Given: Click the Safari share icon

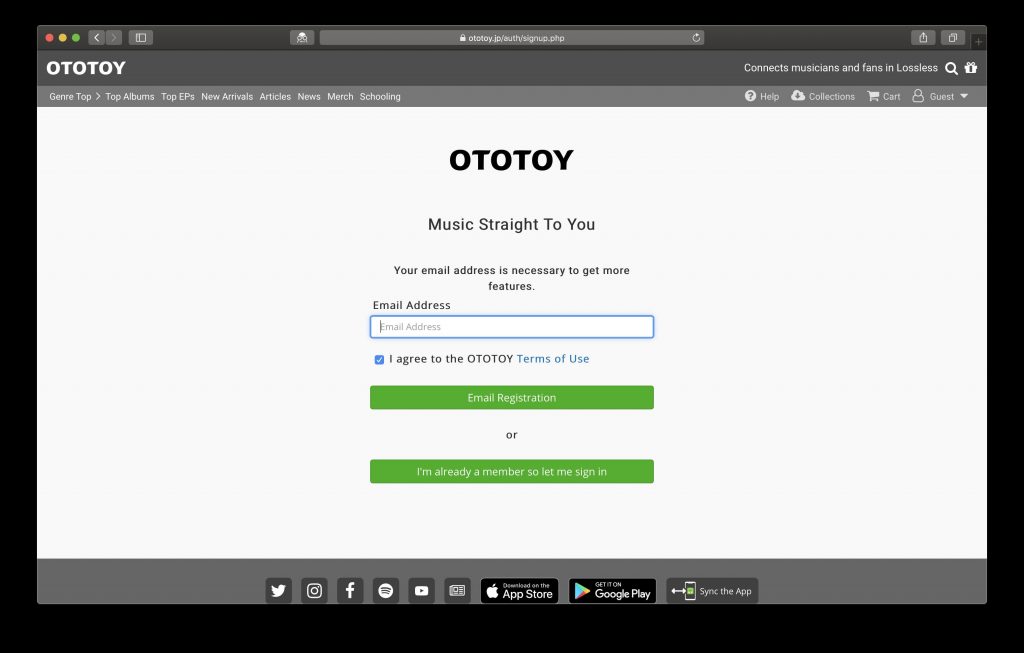Looking at the screenshot, I should pos(923,38).
